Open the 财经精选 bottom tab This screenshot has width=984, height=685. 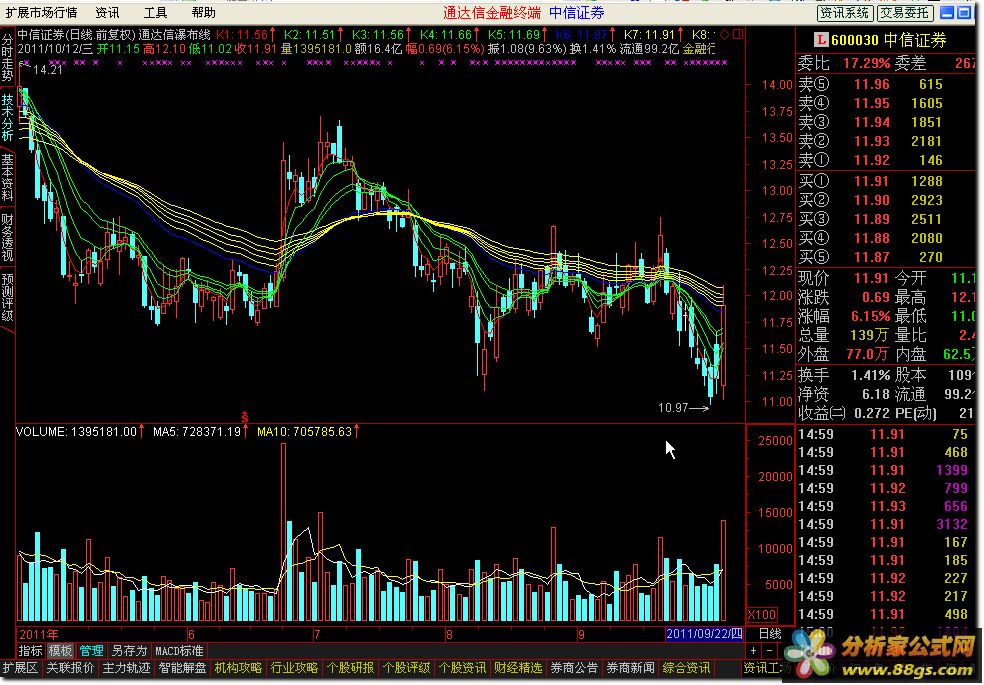click(518, 669)
